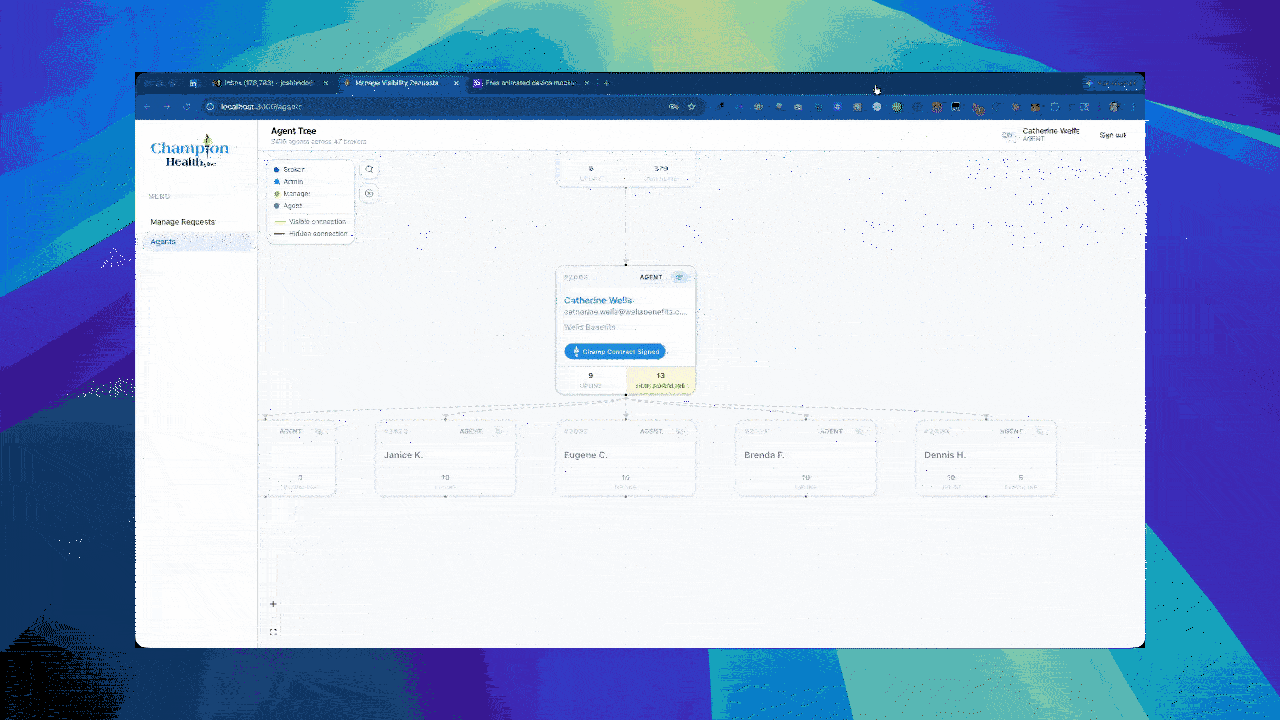The image size is (1280, 720).
Task: Click the fit-to-screen control at bottom left
Action: click(273, 631)
